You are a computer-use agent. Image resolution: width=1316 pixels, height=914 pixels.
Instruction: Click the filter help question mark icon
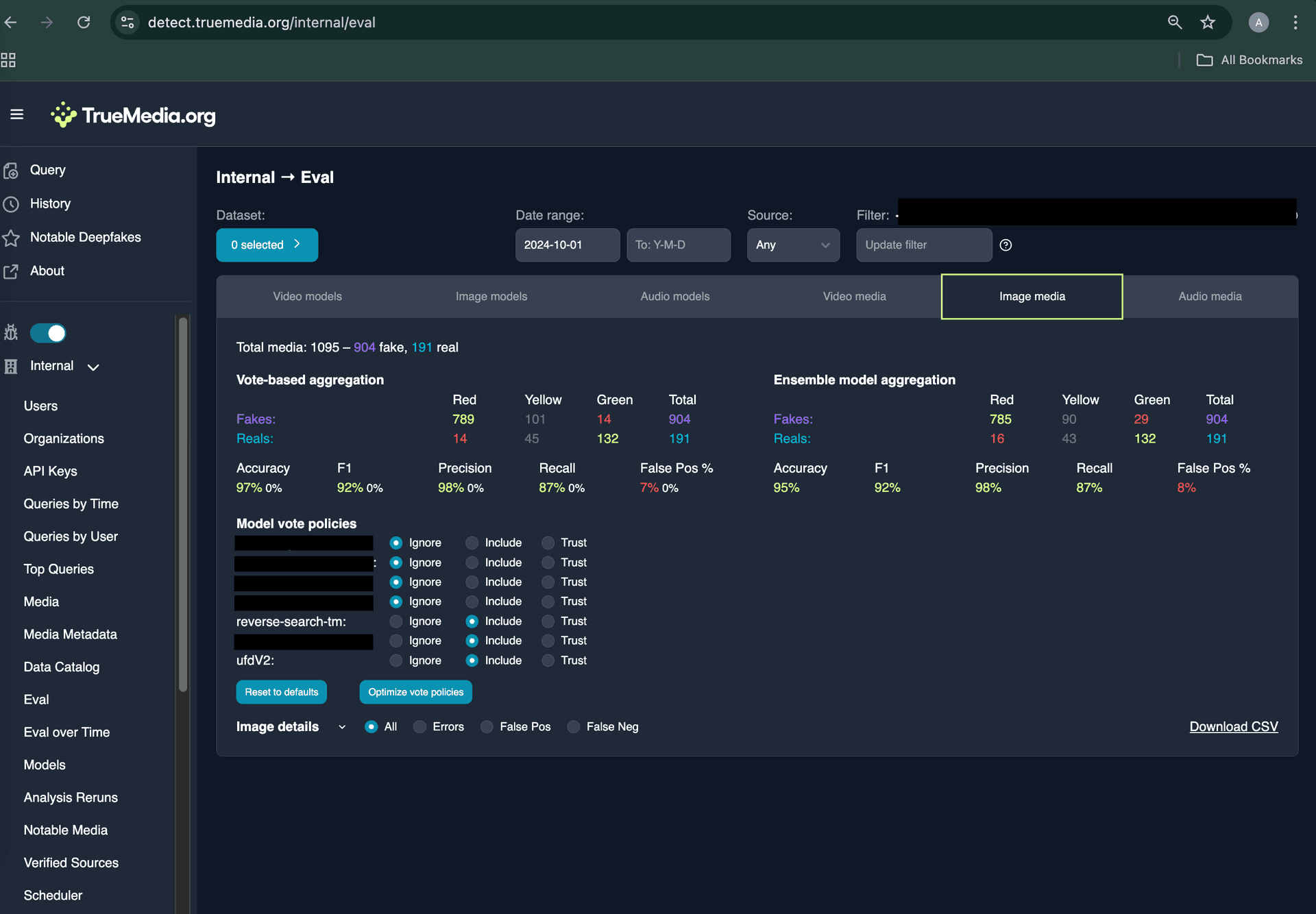(x=1006, y=245)
